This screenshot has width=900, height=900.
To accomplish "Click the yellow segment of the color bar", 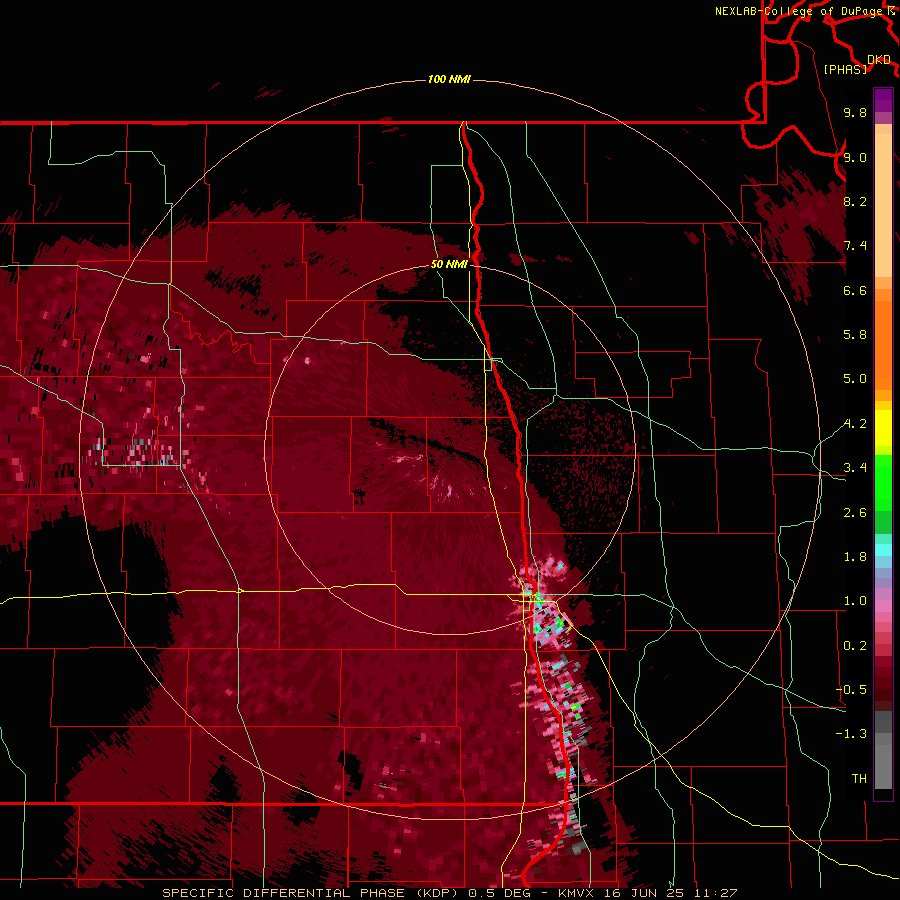I will pos(883,428).
